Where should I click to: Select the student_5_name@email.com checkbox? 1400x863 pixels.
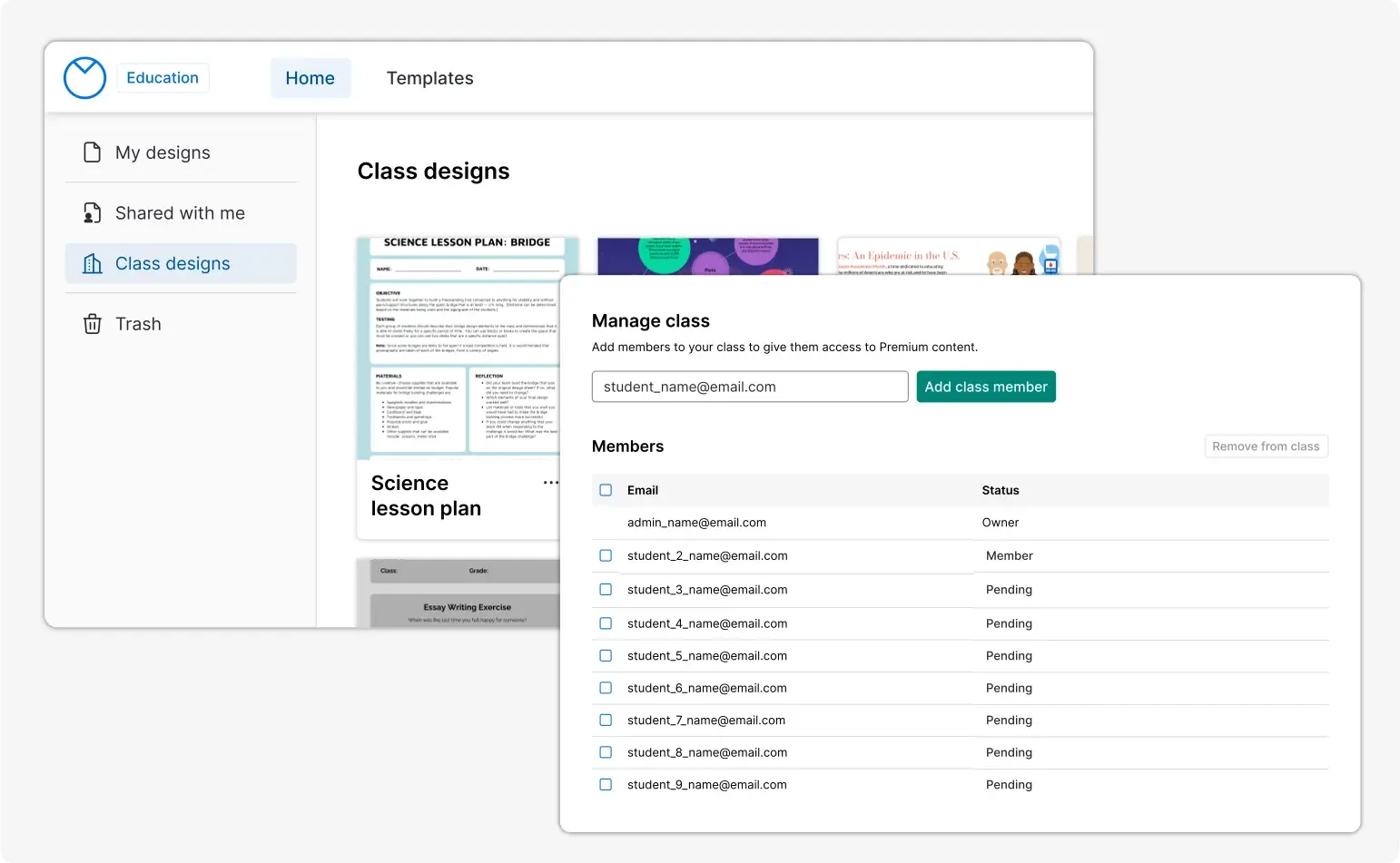[606, 656]
